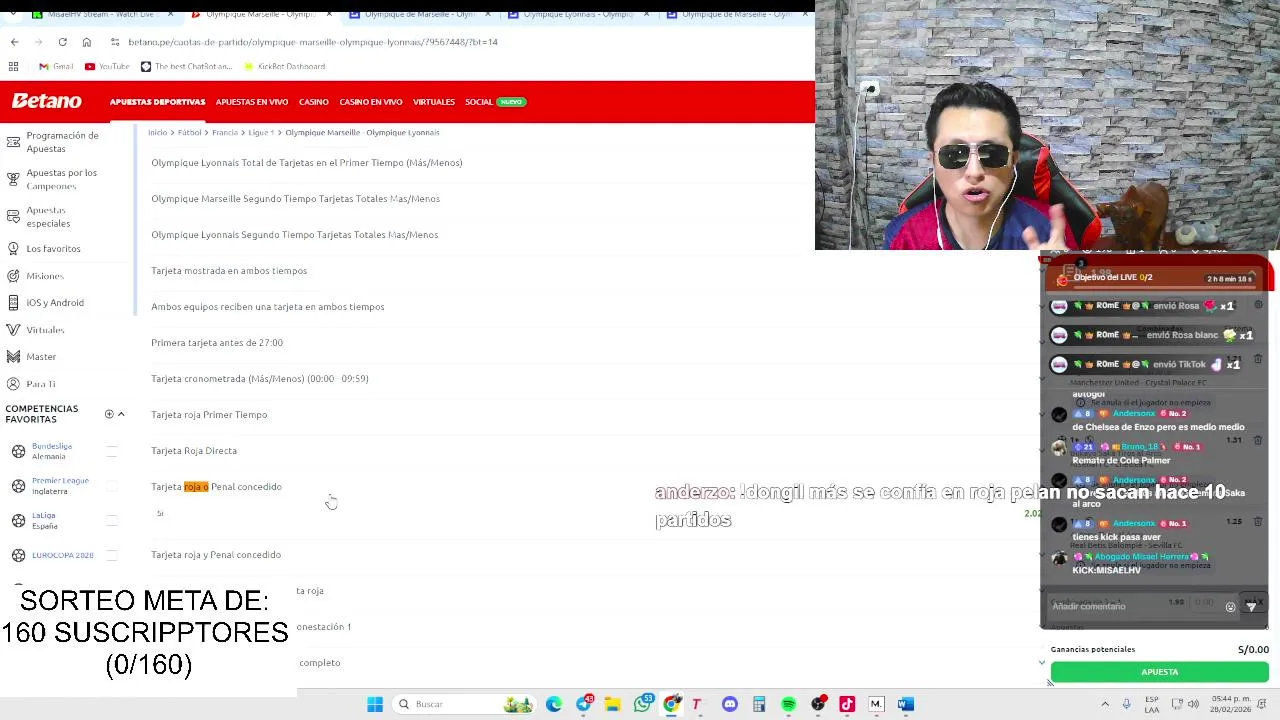Open Social menu item

479,102
